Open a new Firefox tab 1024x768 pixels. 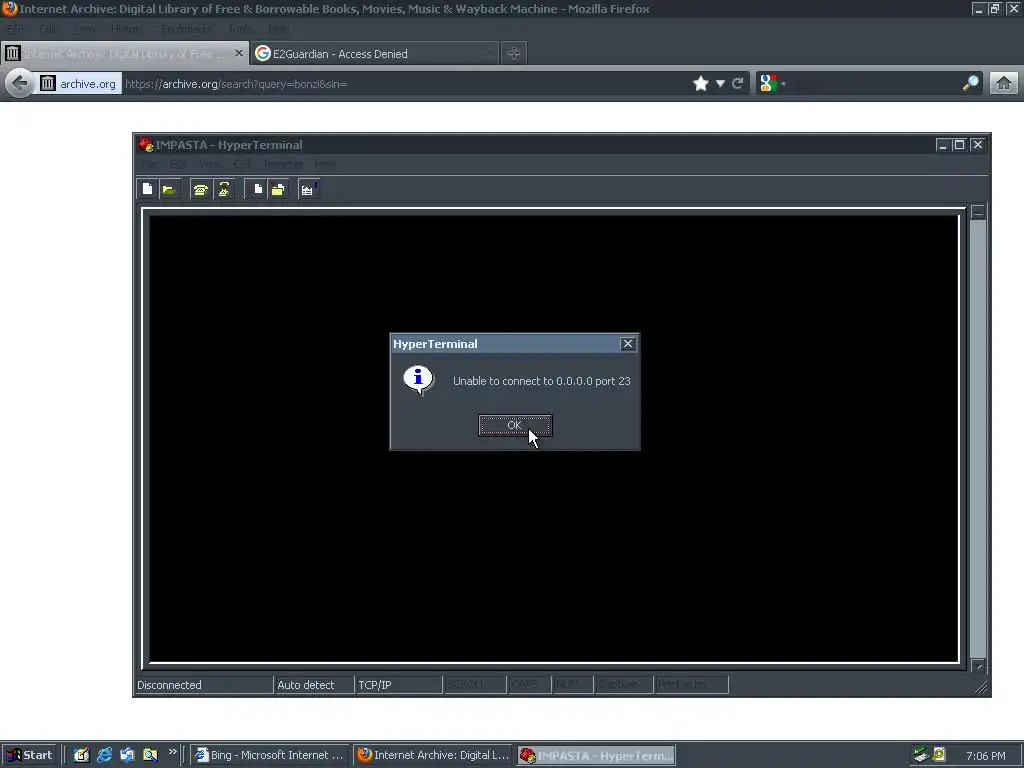514,54
